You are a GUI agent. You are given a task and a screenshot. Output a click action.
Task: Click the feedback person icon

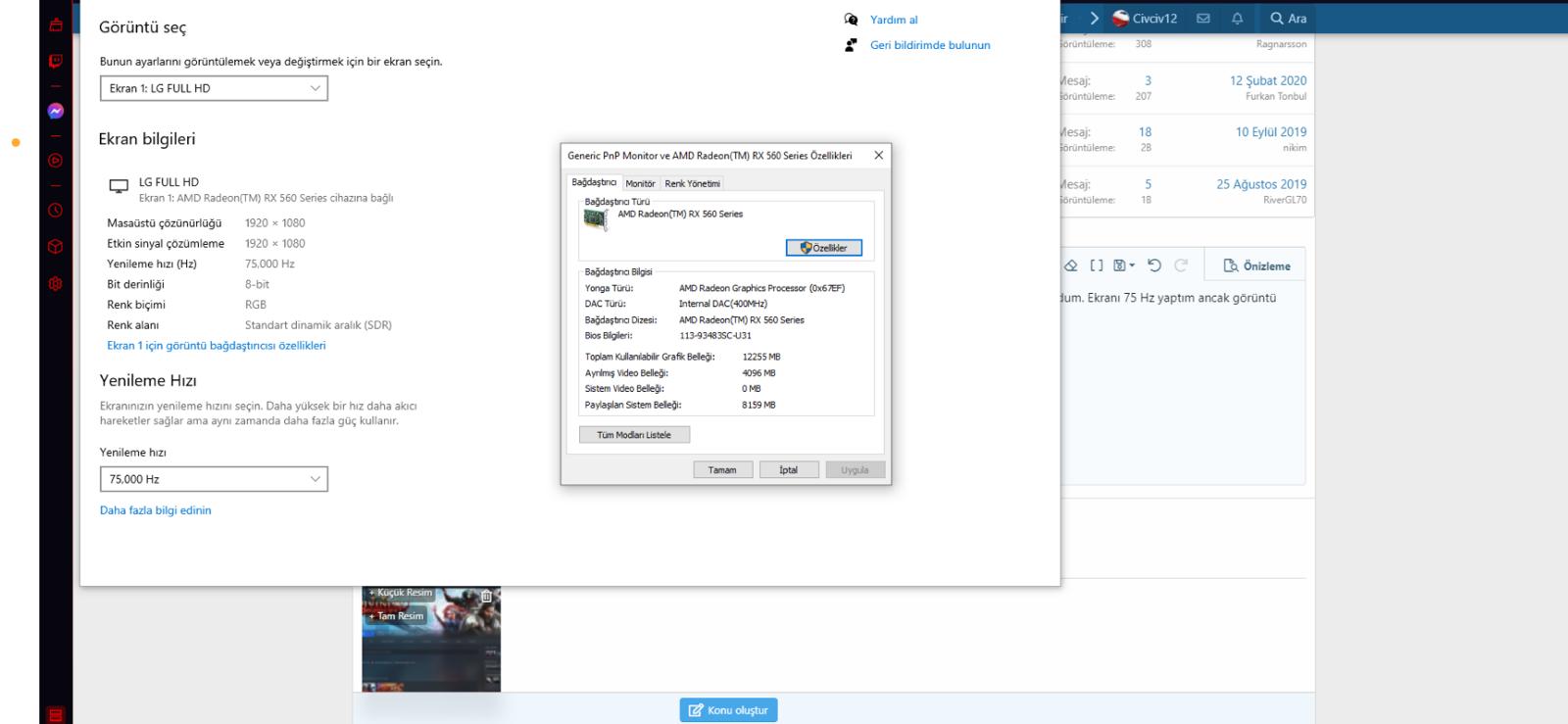tap(851, 45)
